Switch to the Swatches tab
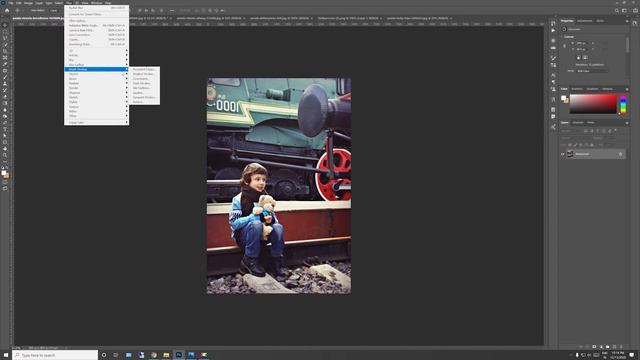 click(x=577, y=89)
